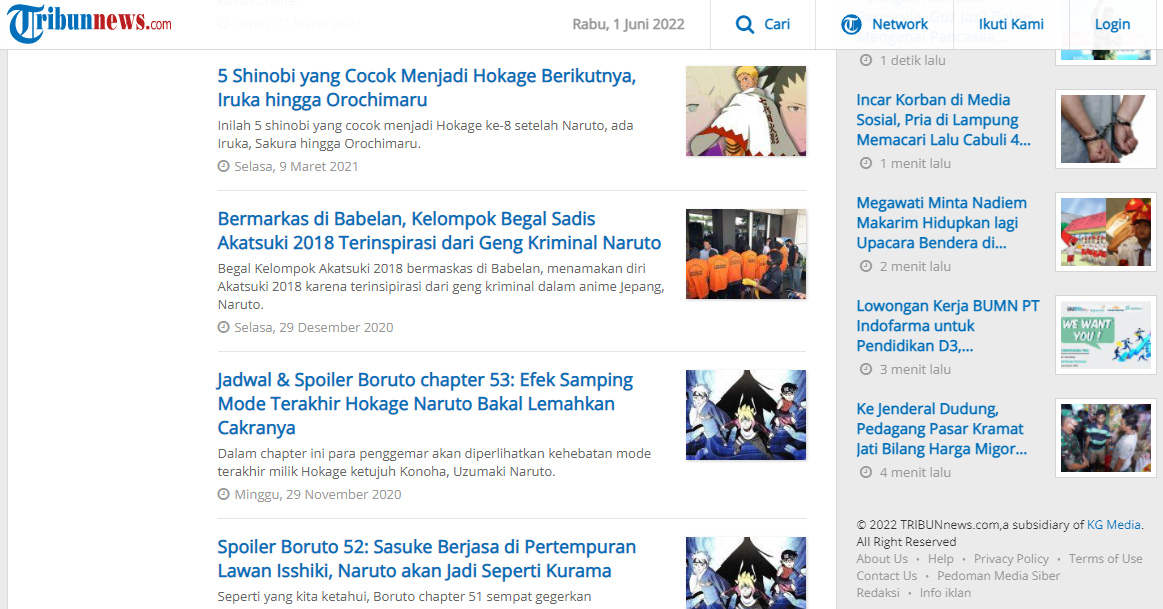Image resolution: width=1163 pixels, height=609 pixels.
Task: Open article Jadwal & Spoiler Boruto chapter 53
Action: coord(425,404)
